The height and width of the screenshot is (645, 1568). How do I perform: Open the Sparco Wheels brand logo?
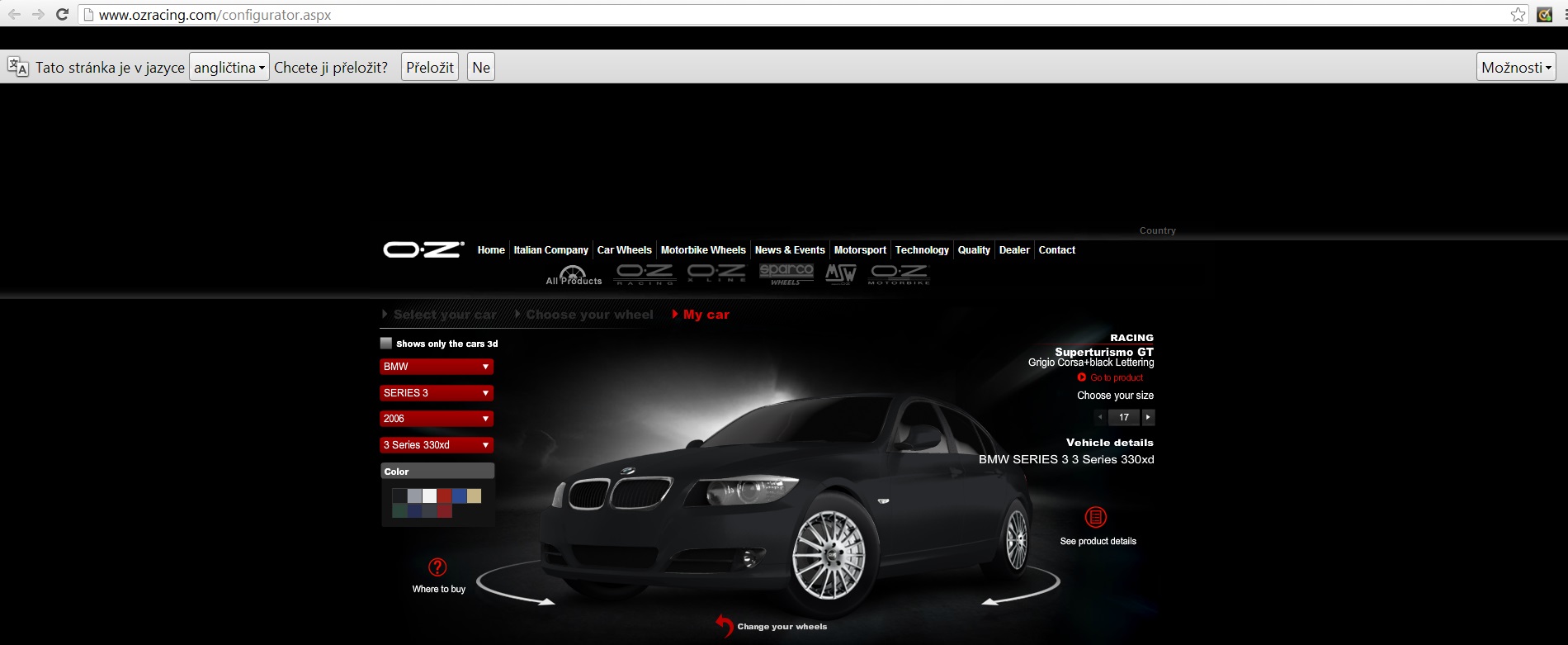[x=786, y=274]
